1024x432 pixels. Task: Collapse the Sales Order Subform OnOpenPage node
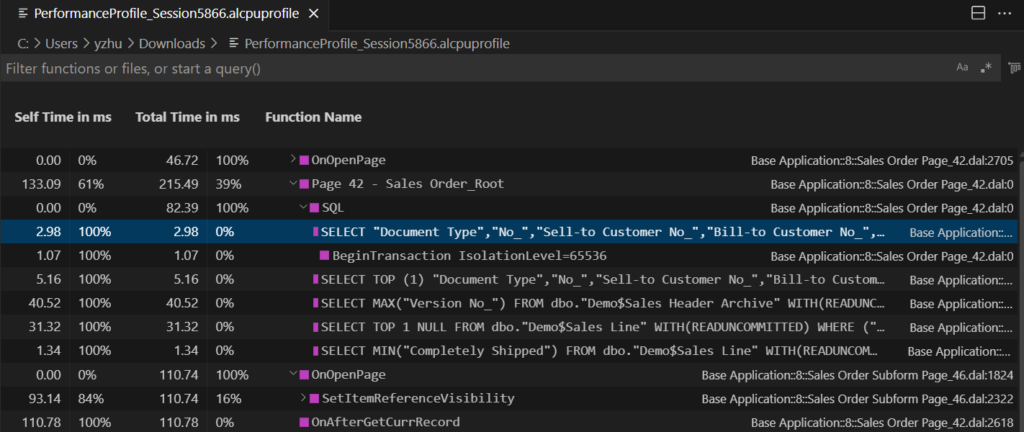(x=293, y=375)
